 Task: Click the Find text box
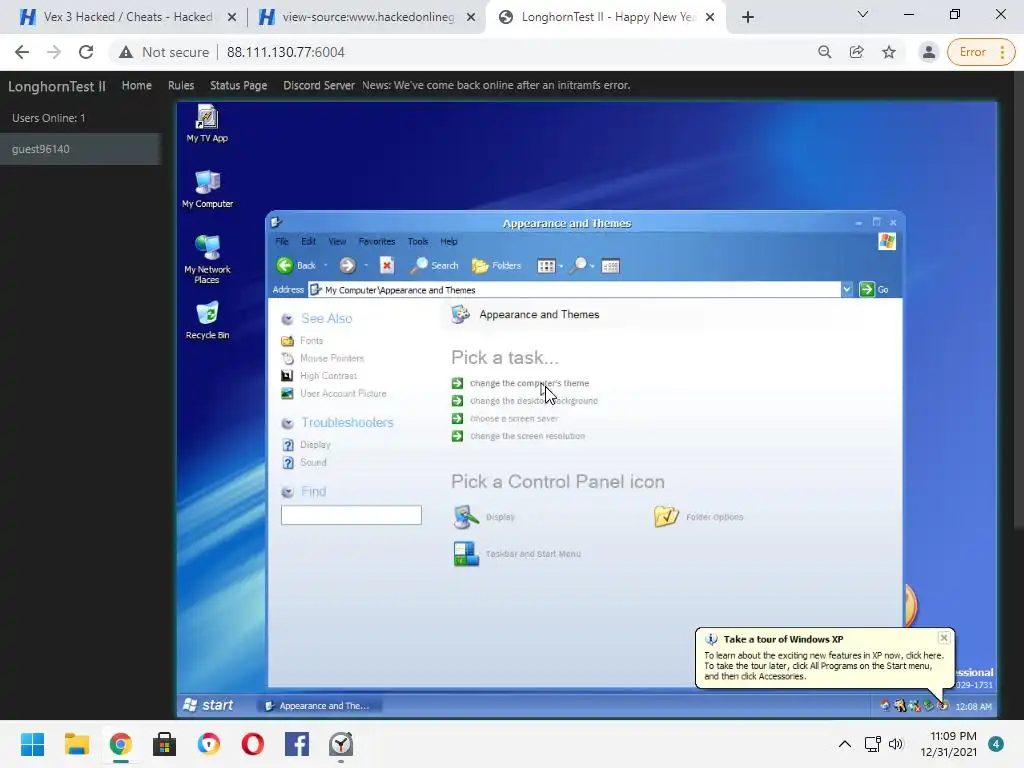point(351,515)
